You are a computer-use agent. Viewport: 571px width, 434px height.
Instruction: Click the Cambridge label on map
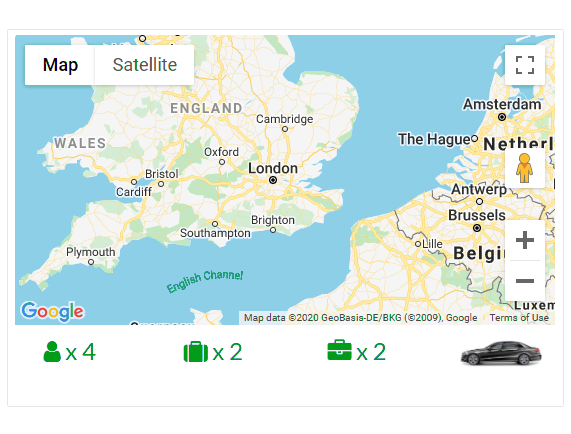(284, 119)
